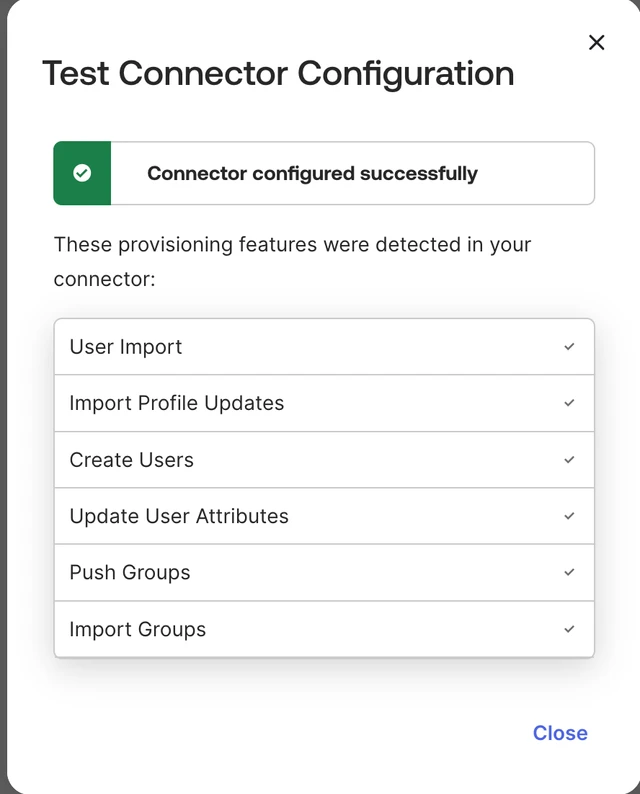Click the checkmark beside User Import
The image size is (640, 794).
coord(569,347)
